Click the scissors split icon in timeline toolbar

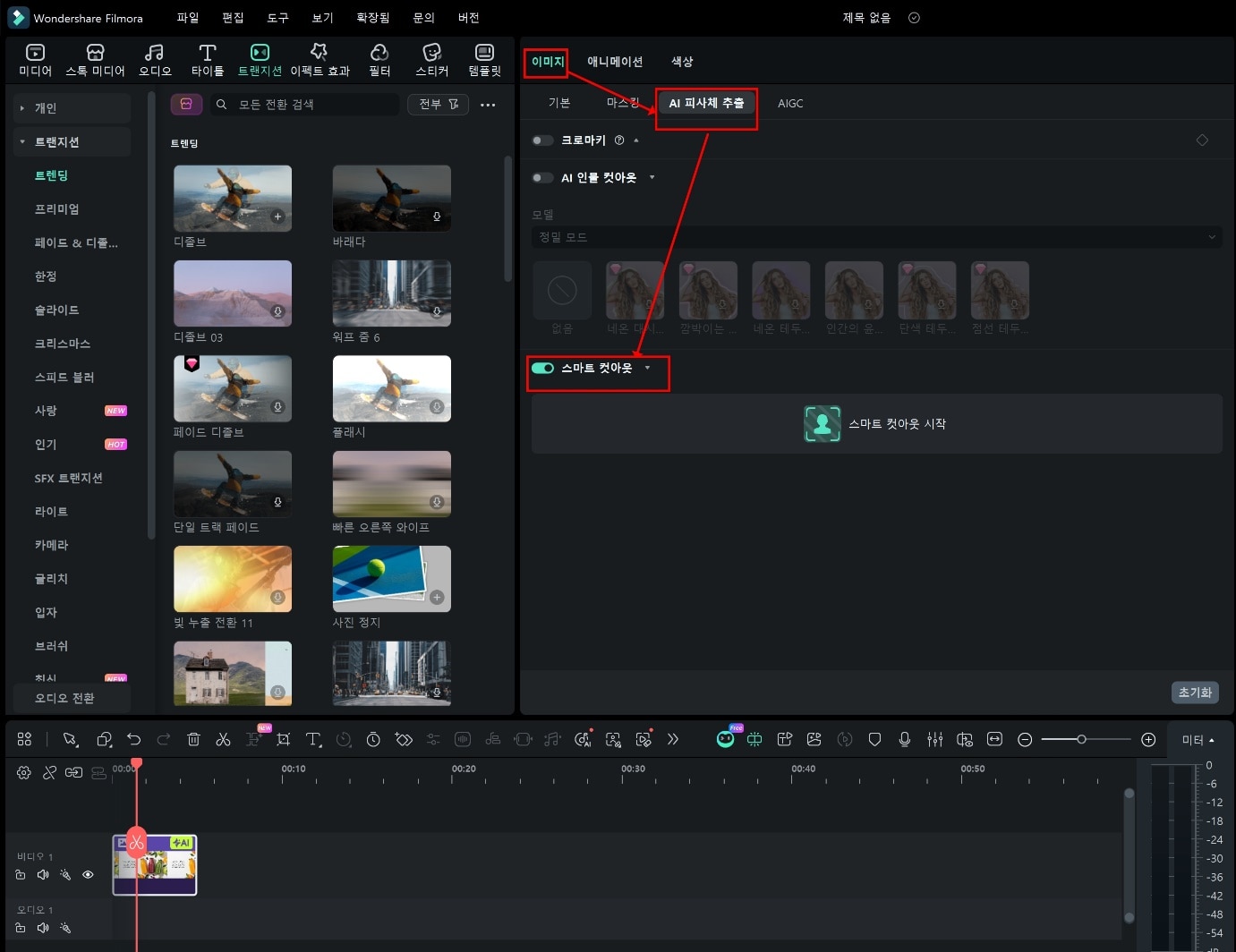click(x=223, y=739)
